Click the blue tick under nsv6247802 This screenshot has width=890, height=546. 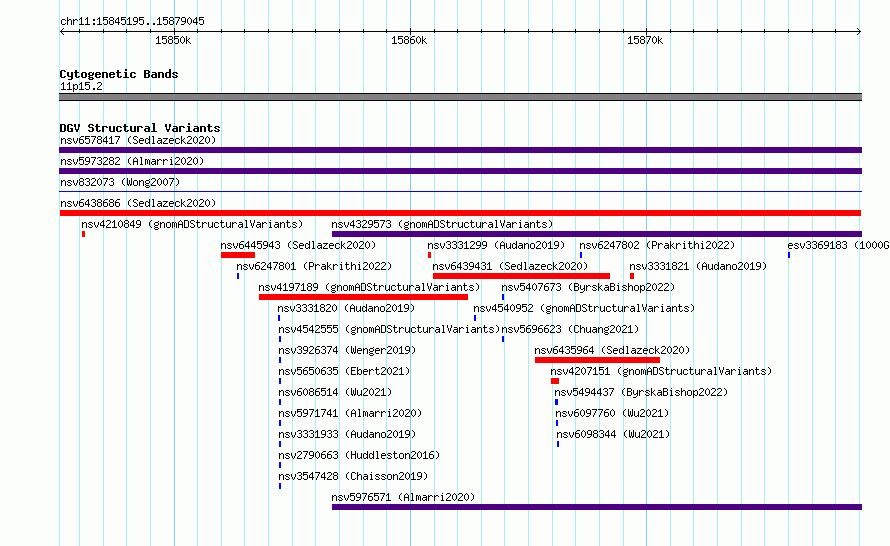581,255
